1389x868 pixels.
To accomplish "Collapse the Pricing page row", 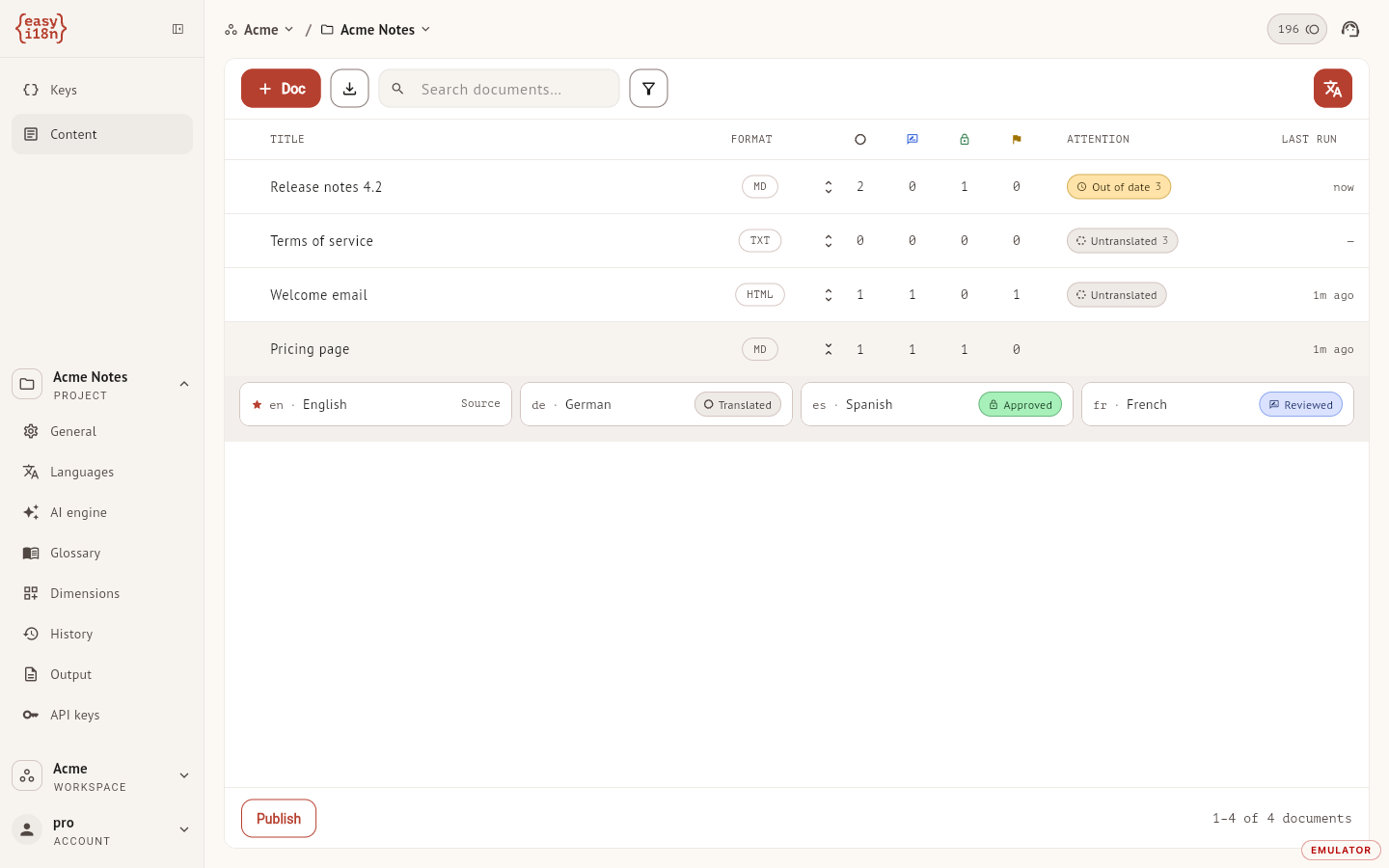I will [828, 349].
